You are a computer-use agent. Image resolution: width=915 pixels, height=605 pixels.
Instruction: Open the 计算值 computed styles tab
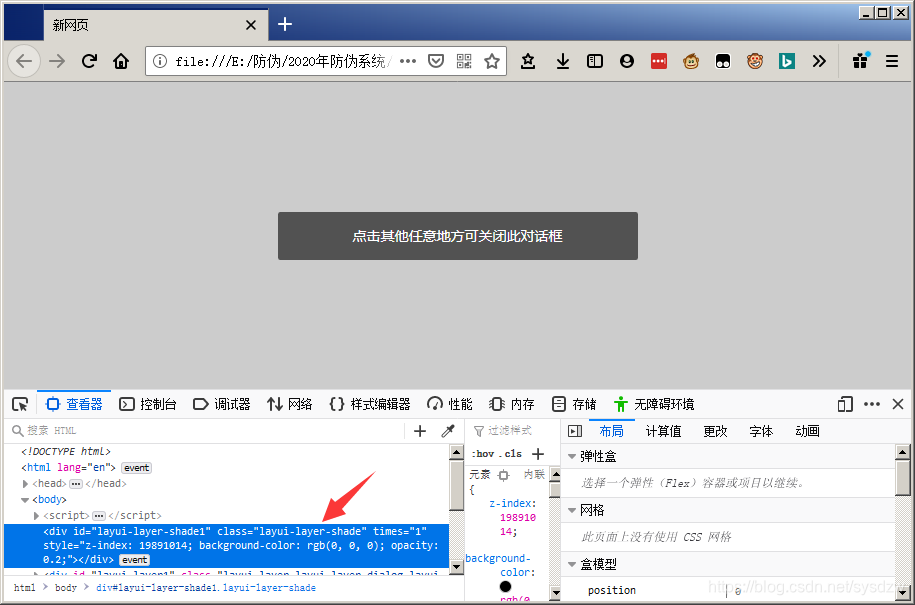[664, 430]
